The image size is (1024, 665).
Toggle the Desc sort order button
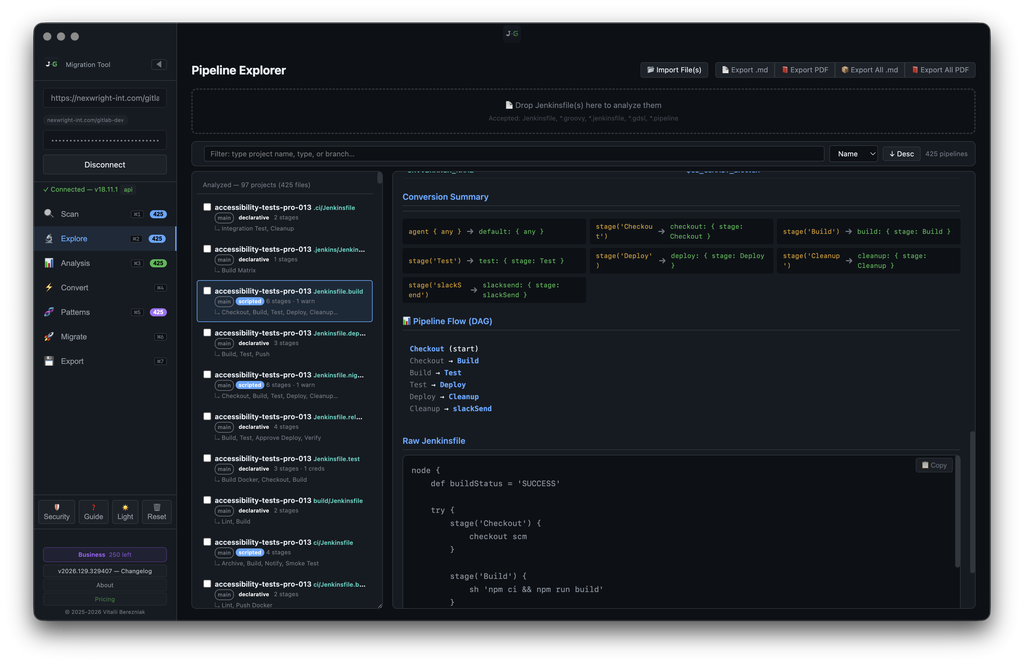click(901, 154)
